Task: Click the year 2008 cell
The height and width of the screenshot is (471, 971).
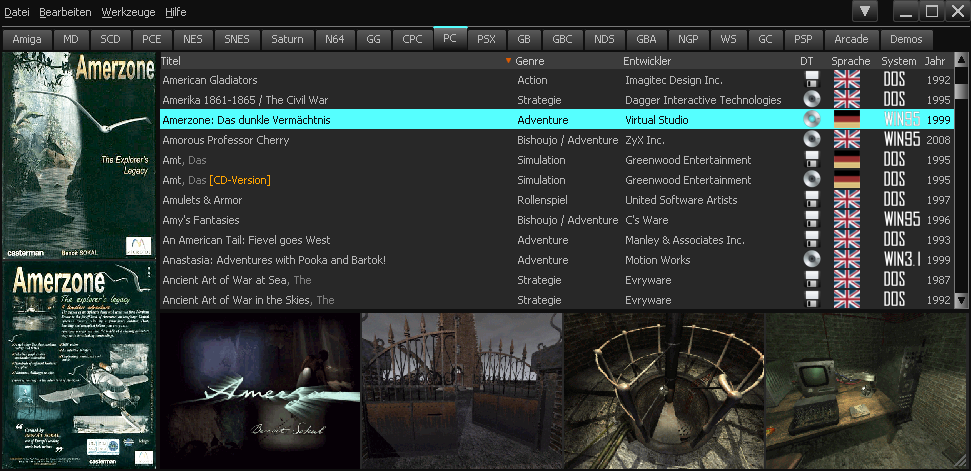Action: [x=938, y=140]
